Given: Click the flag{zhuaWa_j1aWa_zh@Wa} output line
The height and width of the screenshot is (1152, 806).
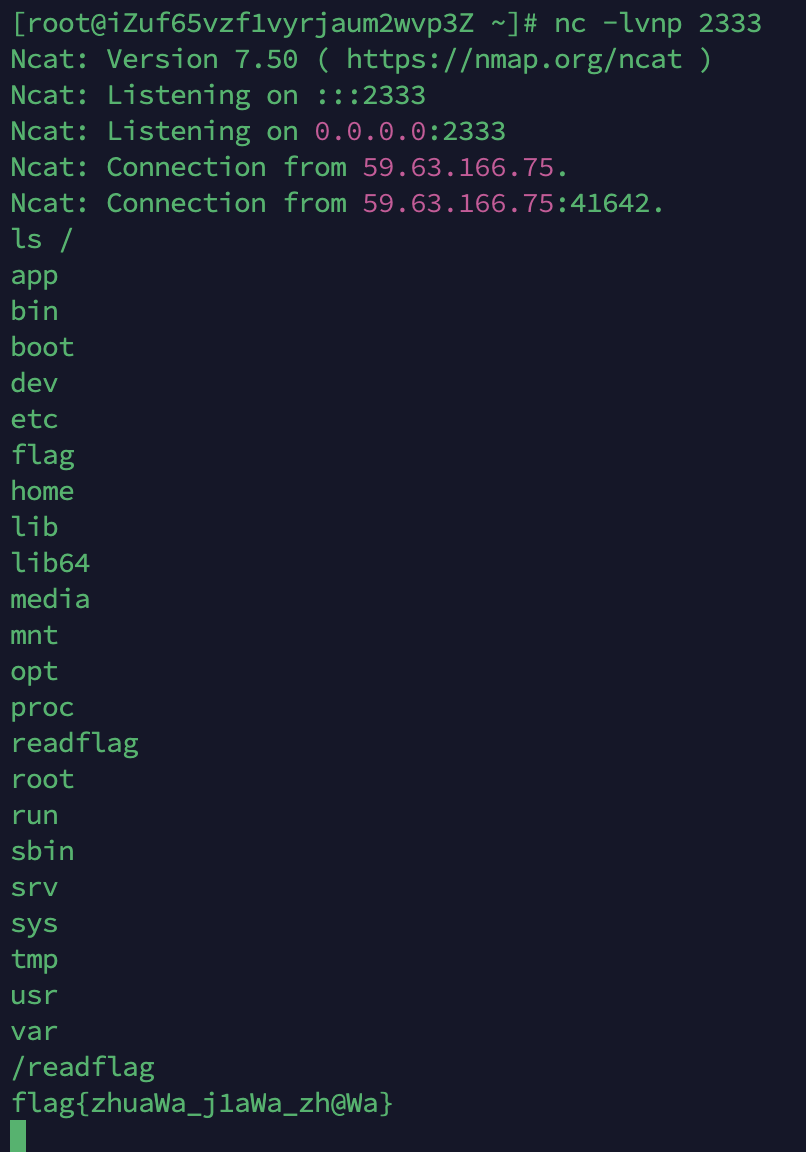Looking at the screenshot, I should [202, 1103].
